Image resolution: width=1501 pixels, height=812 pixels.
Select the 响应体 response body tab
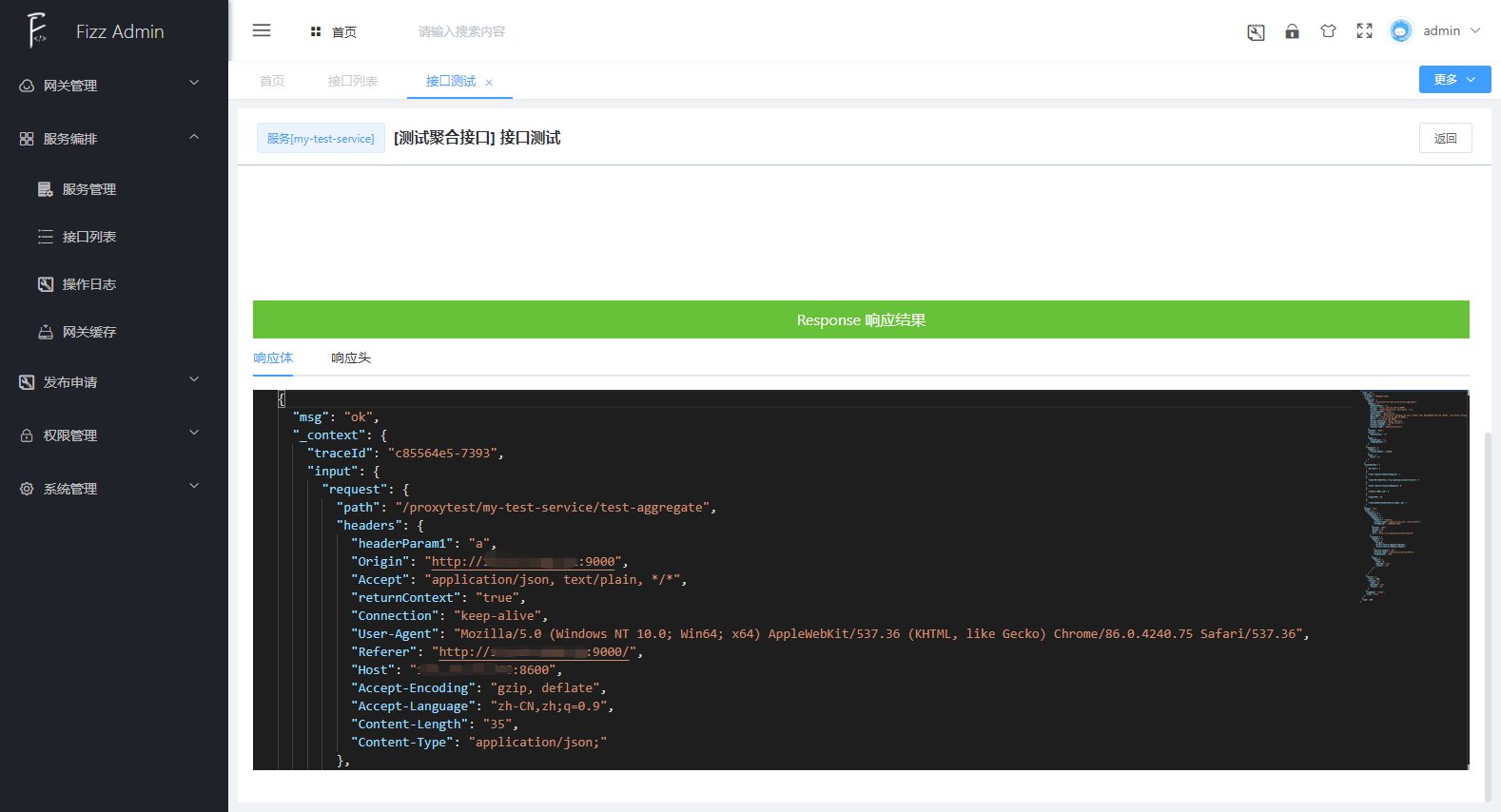(273, 358)
